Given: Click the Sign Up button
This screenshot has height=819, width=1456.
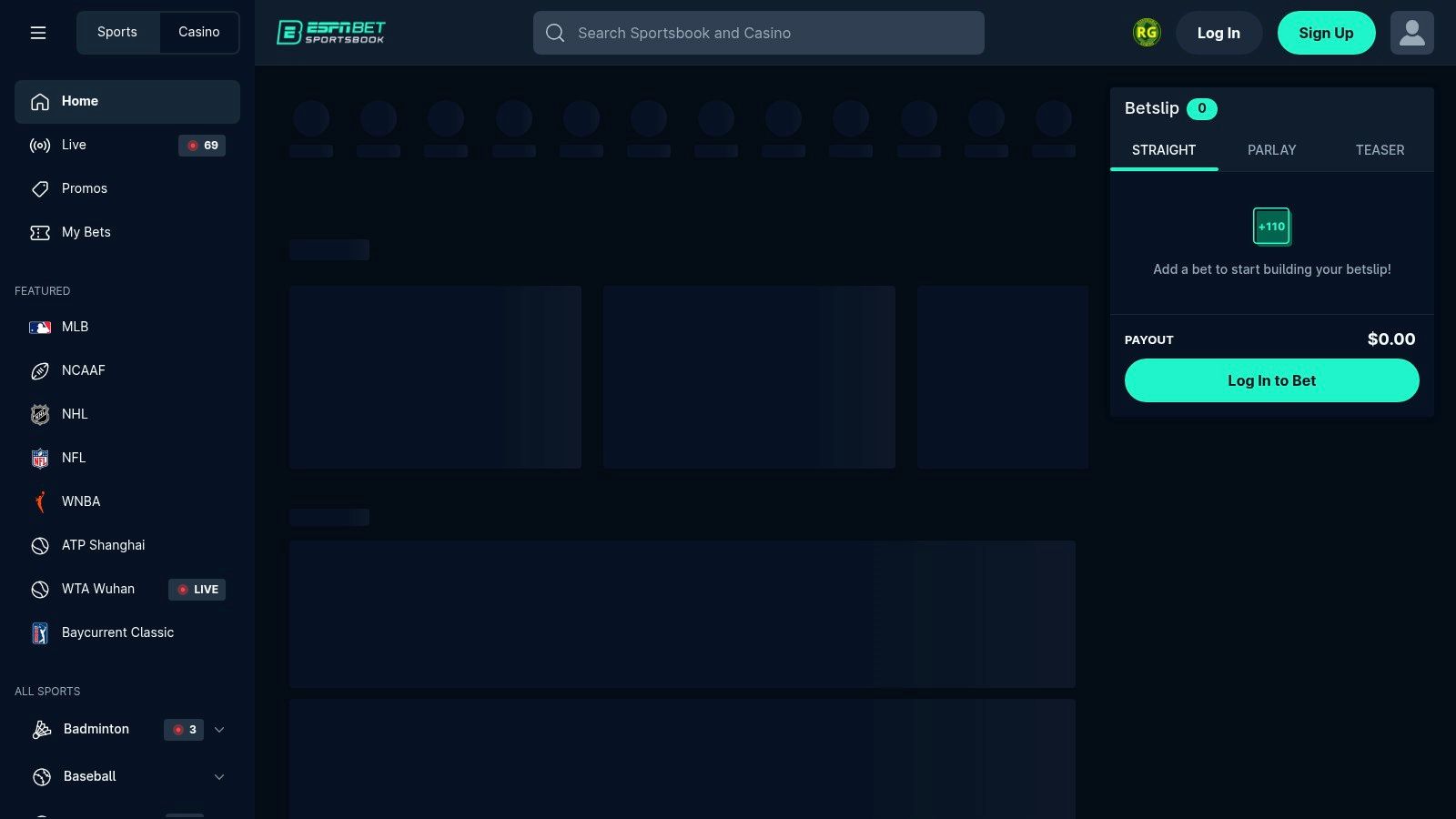Looking at the screenshot, I should (1326, 33).
